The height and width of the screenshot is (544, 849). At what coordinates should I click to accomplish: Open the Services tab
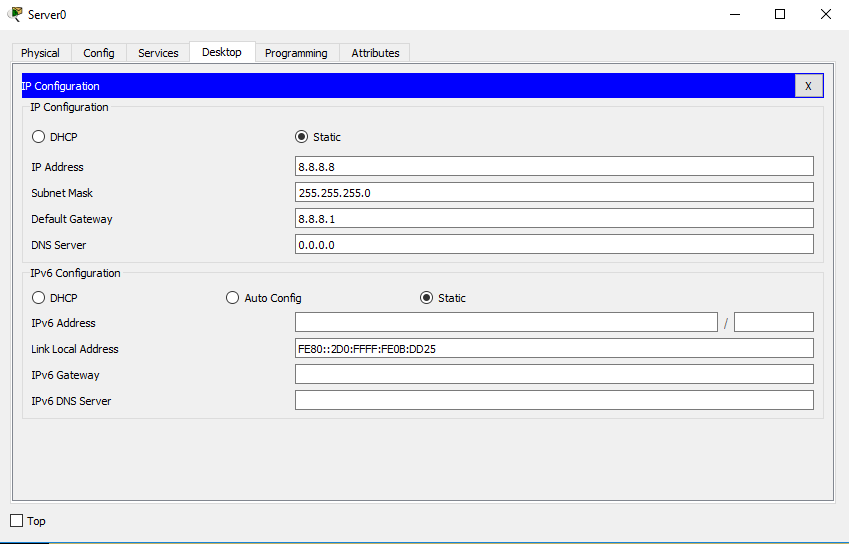[158, 53]
